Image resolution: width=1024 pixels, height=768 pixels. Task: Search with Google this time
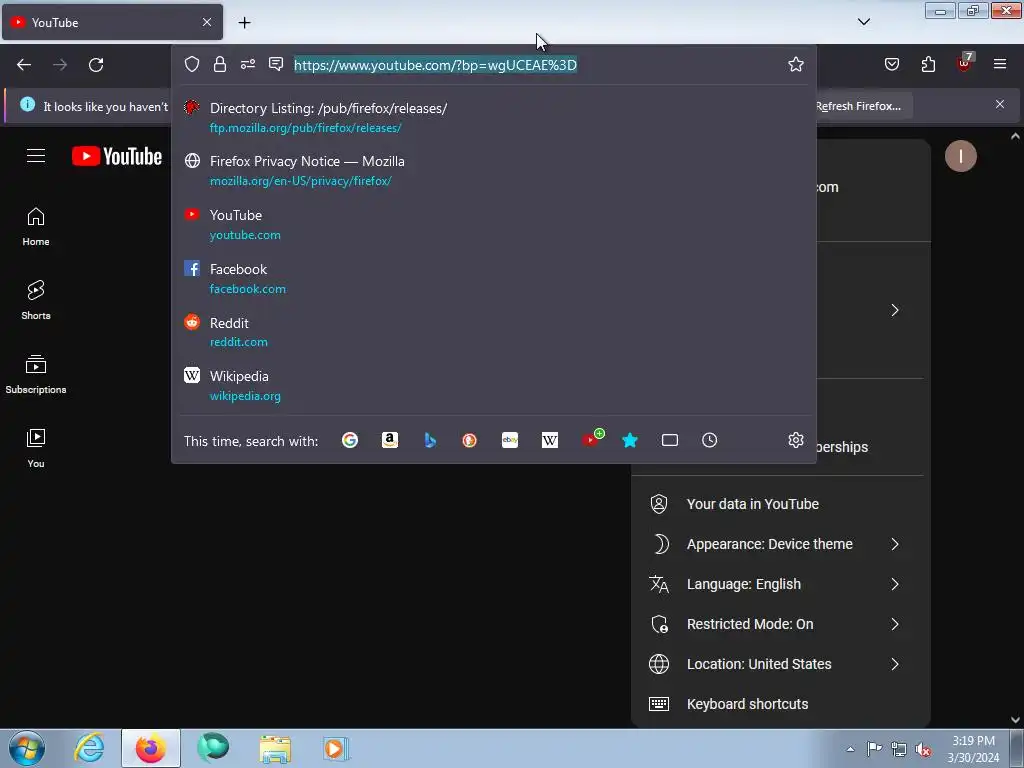coord(350,440)
